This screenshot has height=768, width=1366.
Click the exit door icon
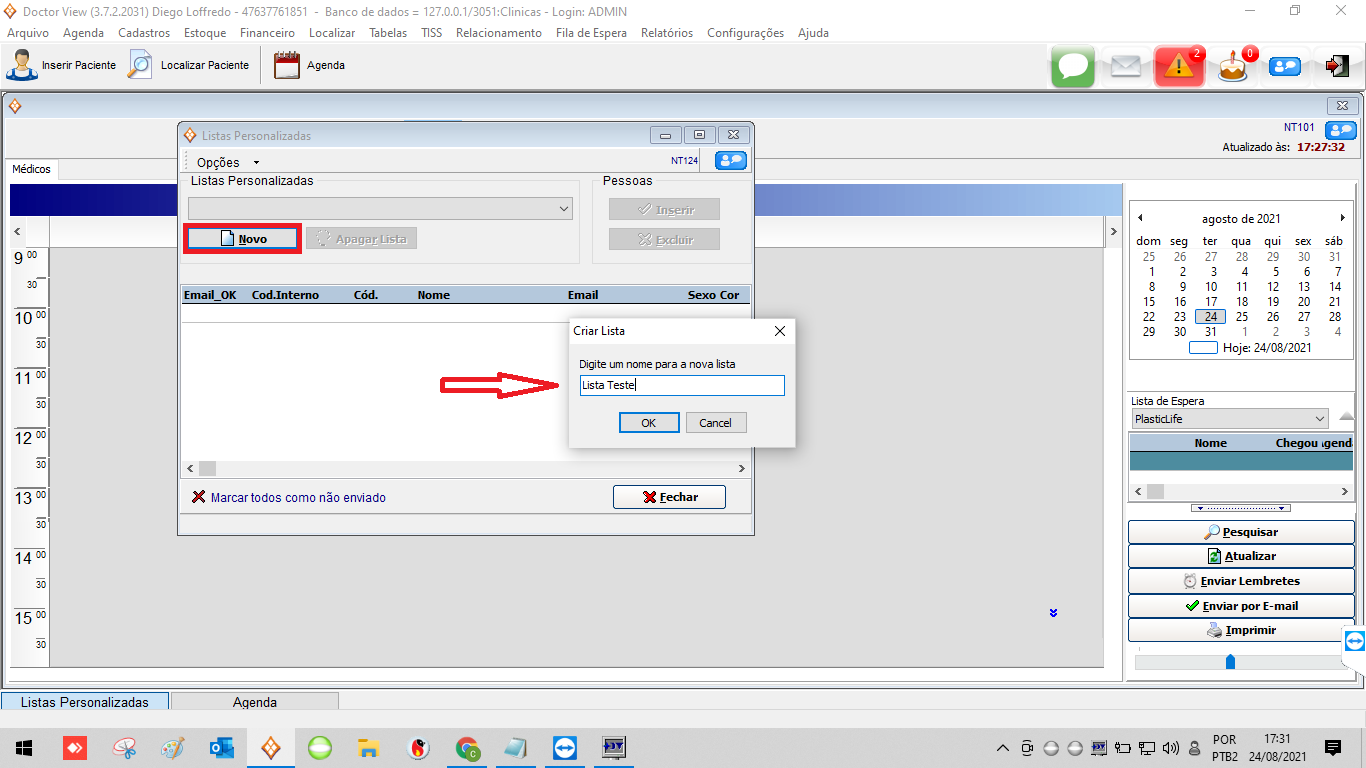click(1336, 66)
